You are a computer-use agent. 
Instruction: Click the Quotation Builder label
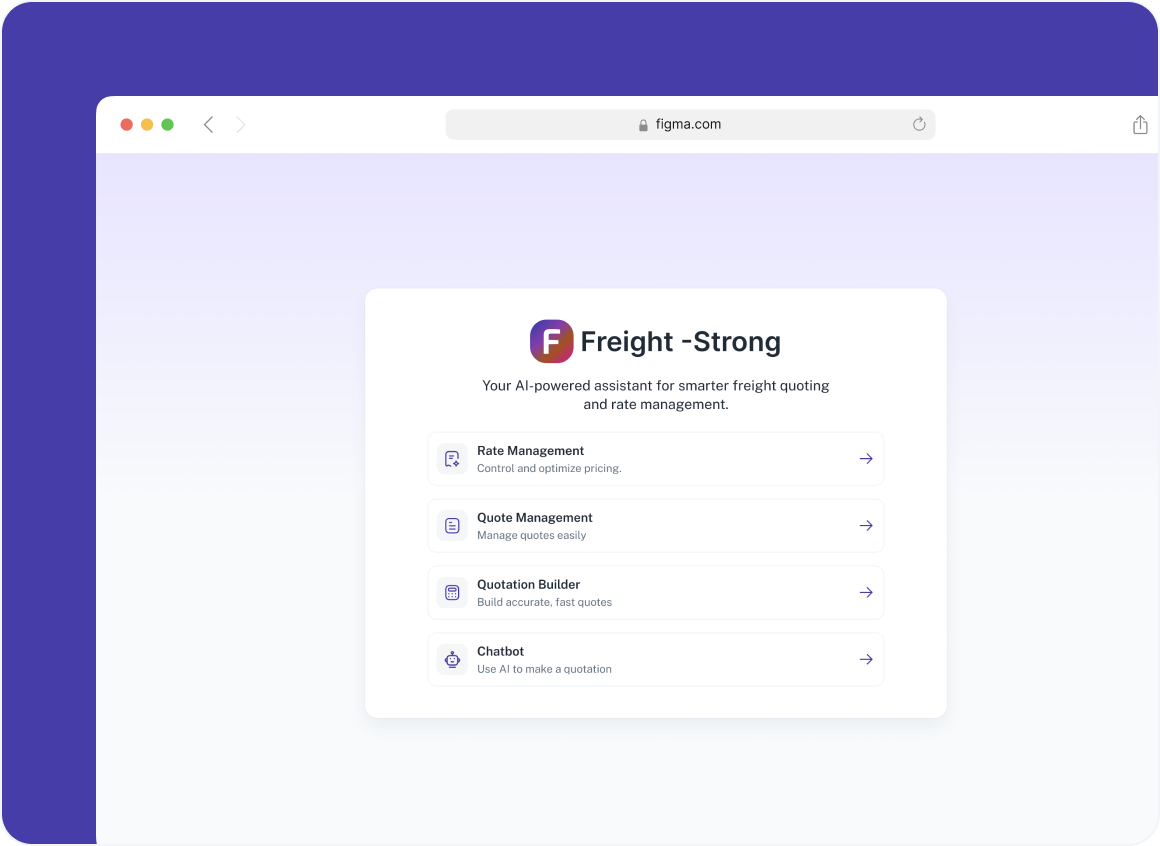click(528, 585)
